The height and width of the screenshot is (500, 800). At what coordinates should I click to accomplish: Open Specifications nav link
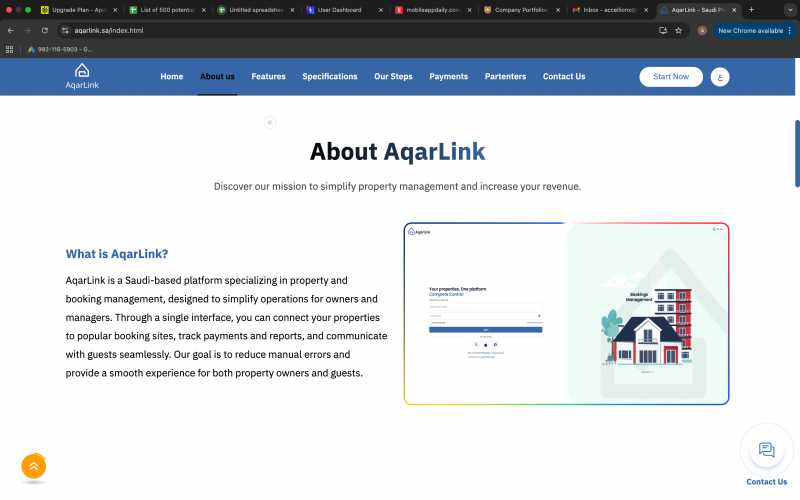330,77
